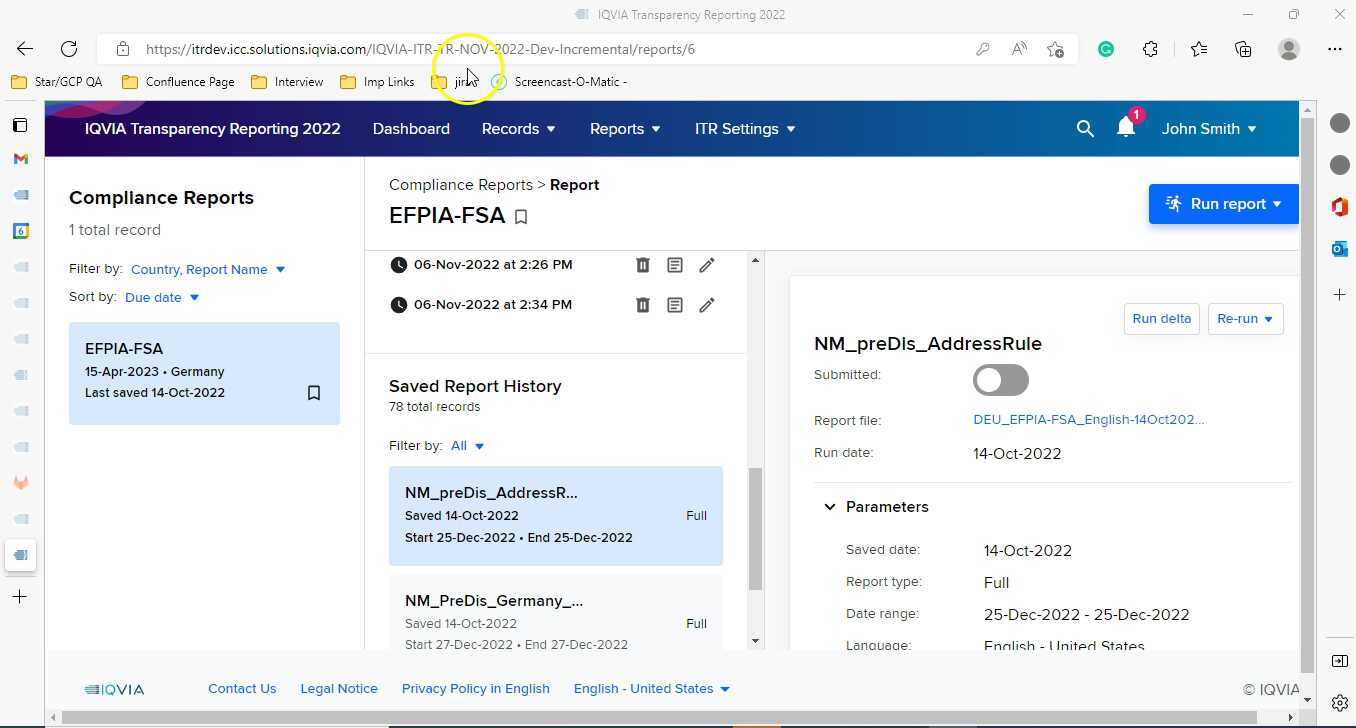Refresh the browser page
This screenshot has width=1356, height=728.
click(x=69, y=49)
